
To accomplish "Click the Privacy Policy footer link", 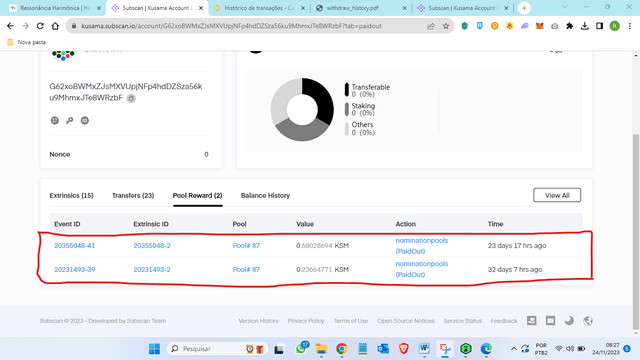I will (306, 321).
